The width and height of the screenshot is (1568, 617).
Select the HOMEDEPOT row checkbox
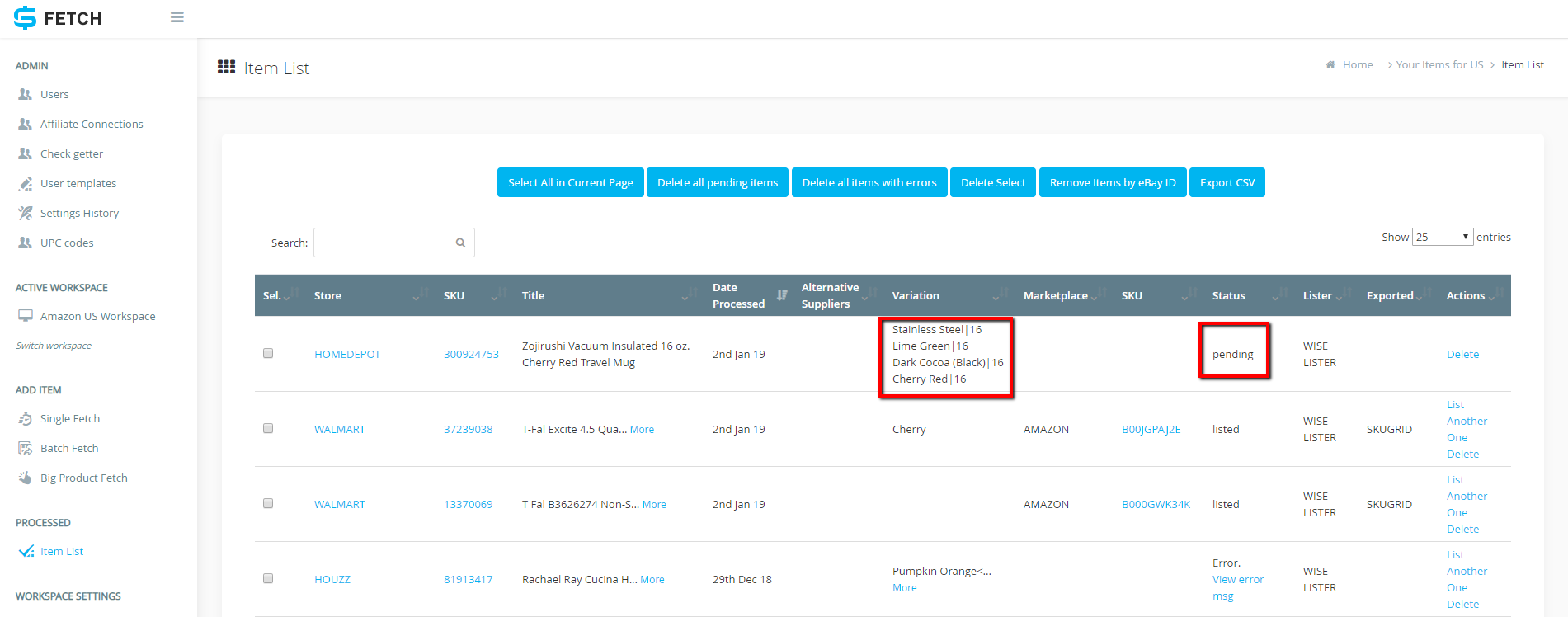tap(268, 353)
